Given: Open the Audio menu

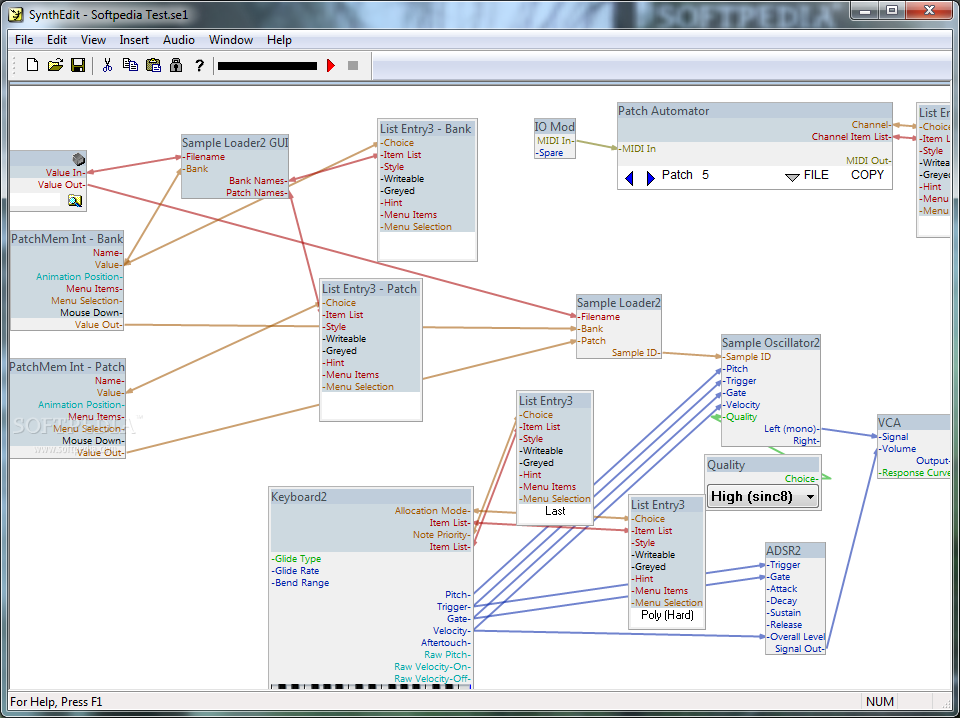Looking at the screenshot, I should pos(179,40).
